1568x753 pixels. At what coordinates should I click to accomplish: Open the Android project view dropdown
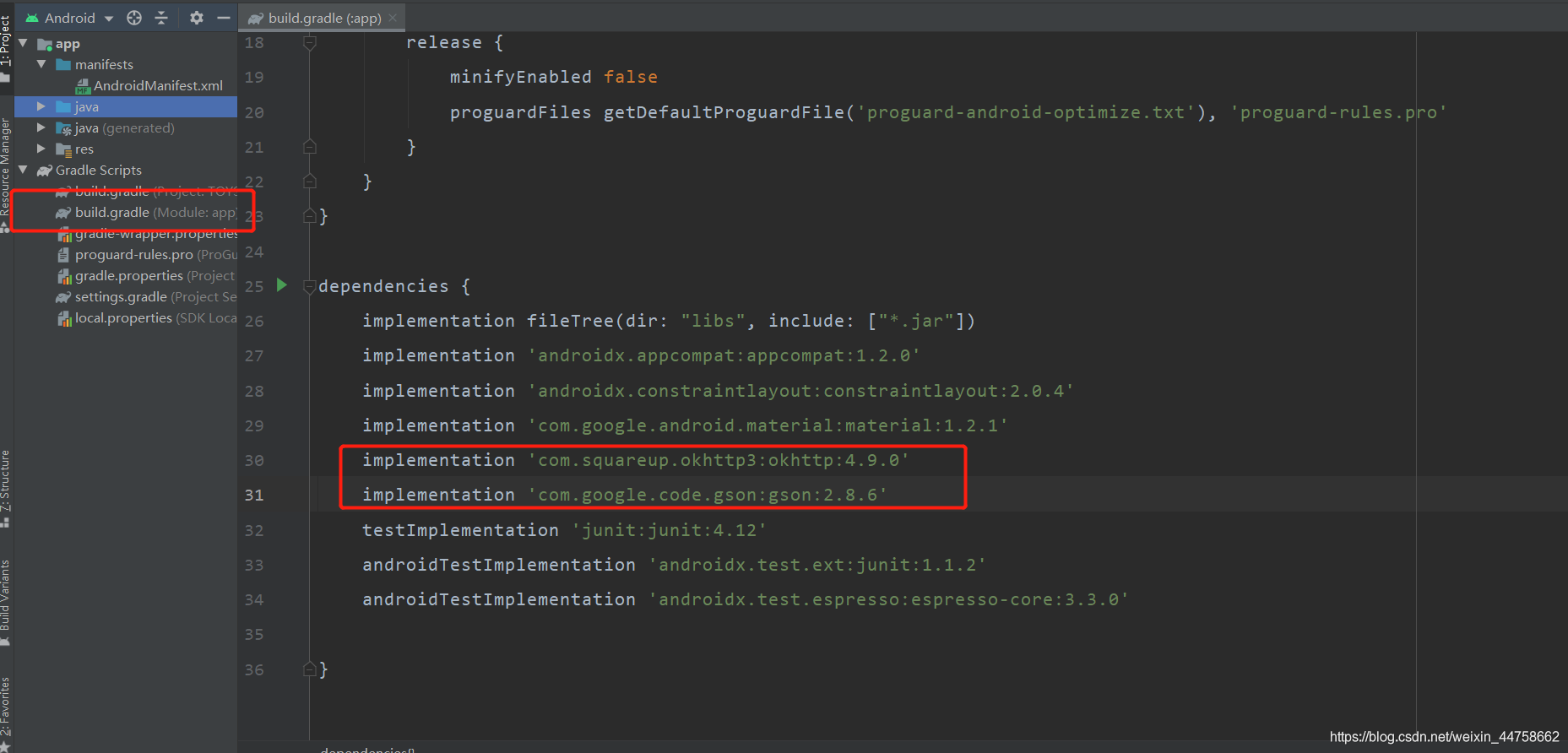pos(70,18)
